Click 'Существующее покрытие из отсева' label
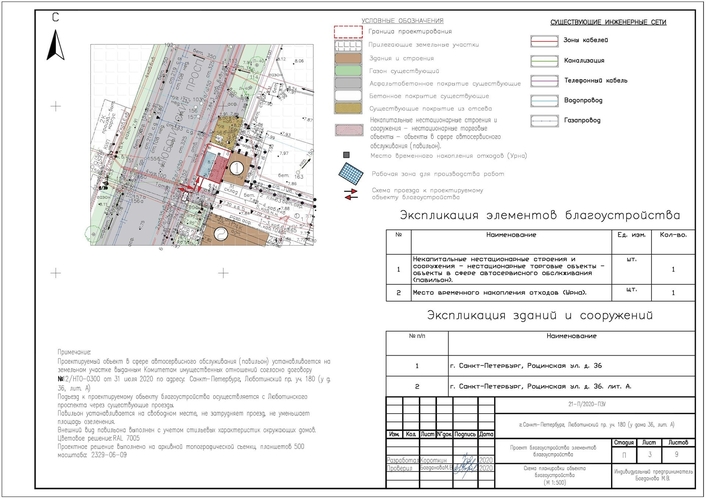This screenshot has height=498, width=706. pyautogui.click(x=430, y=109)
